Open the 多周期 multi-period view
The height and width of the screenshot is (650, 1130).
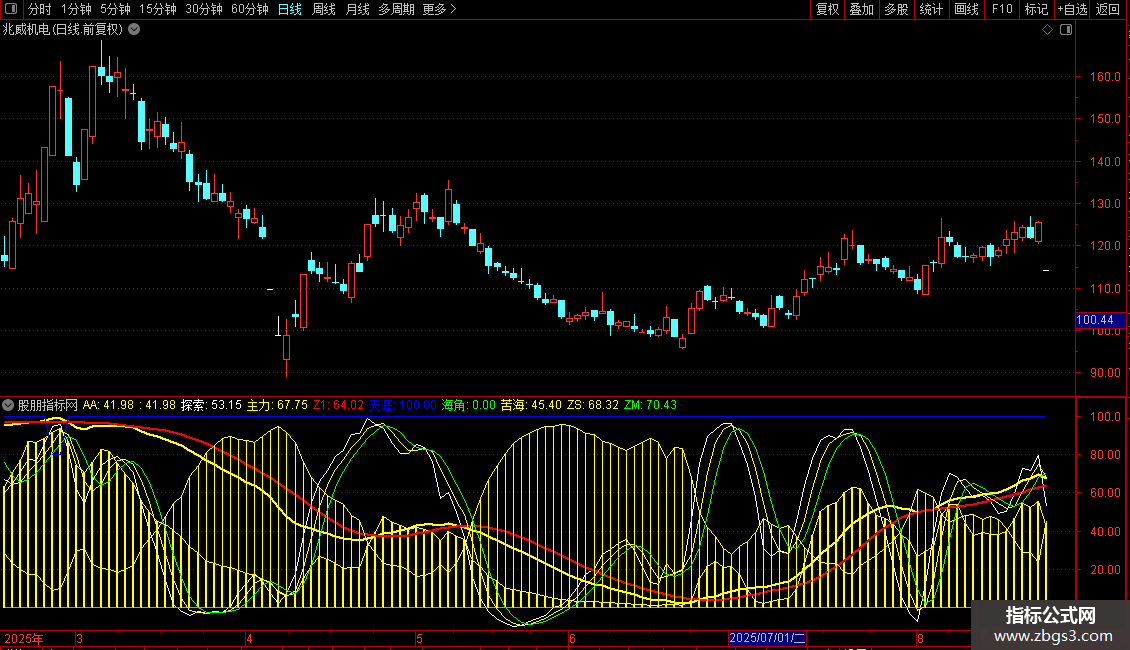(x=397, y=9)
